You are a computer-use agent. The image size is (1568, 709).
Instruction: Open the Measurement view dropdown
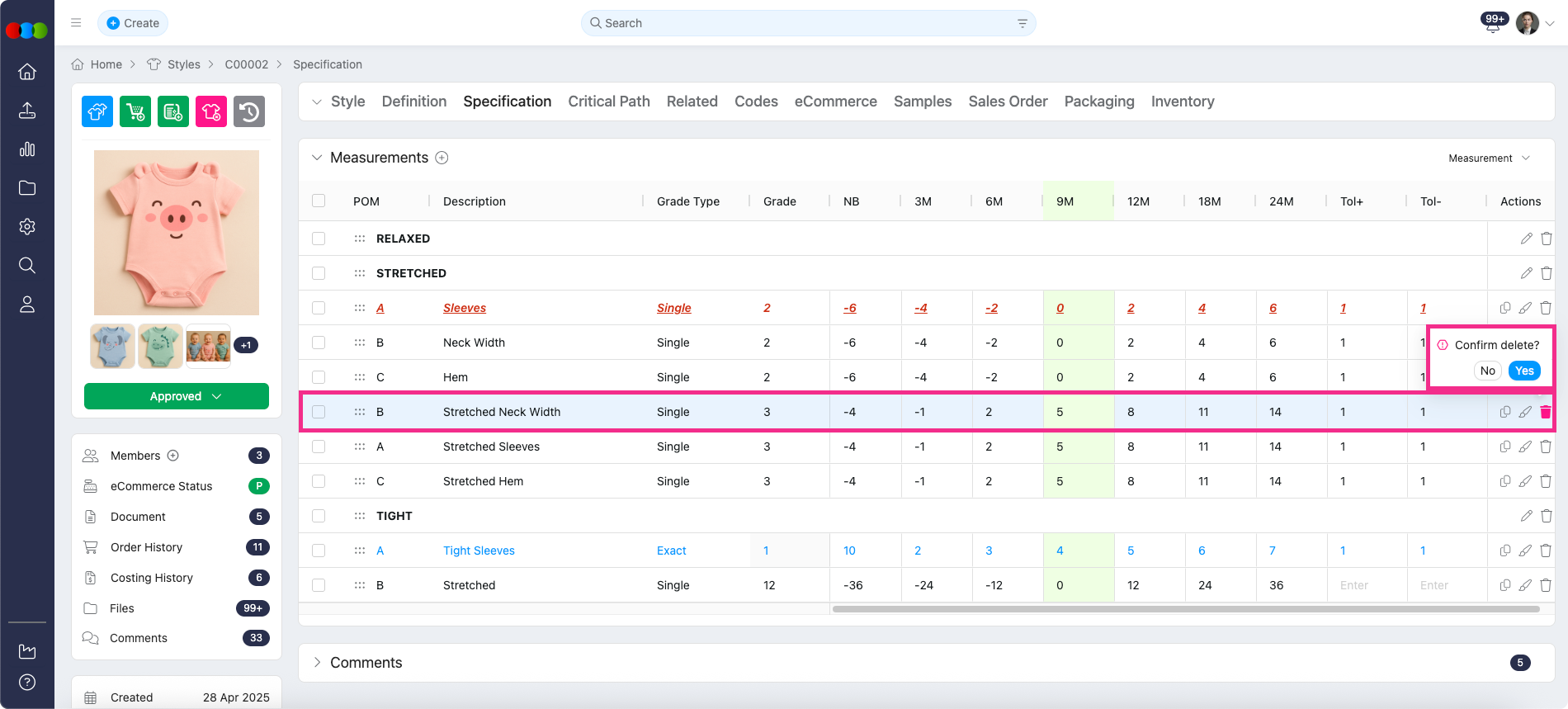tap(1489, 158)
